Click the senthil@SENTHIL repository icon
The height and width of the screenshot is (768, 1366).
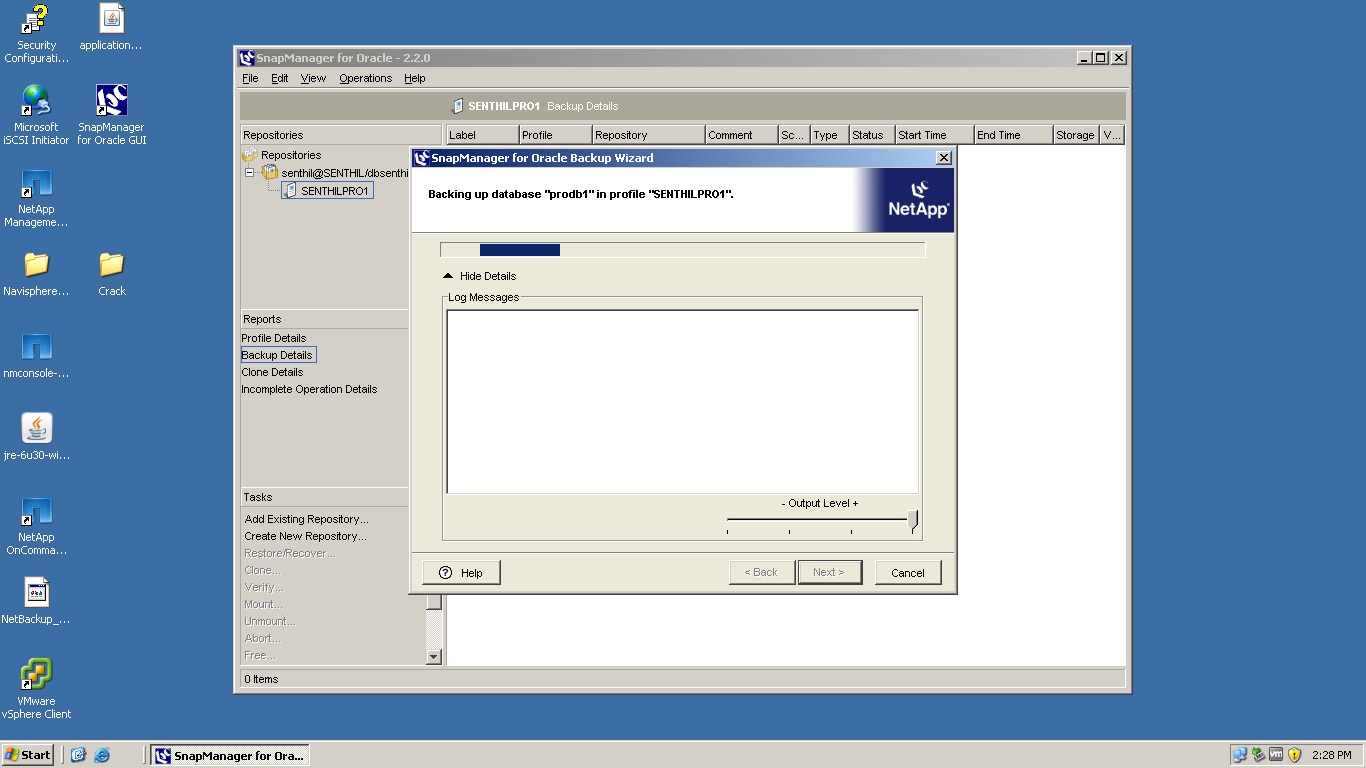coord(270,173)
